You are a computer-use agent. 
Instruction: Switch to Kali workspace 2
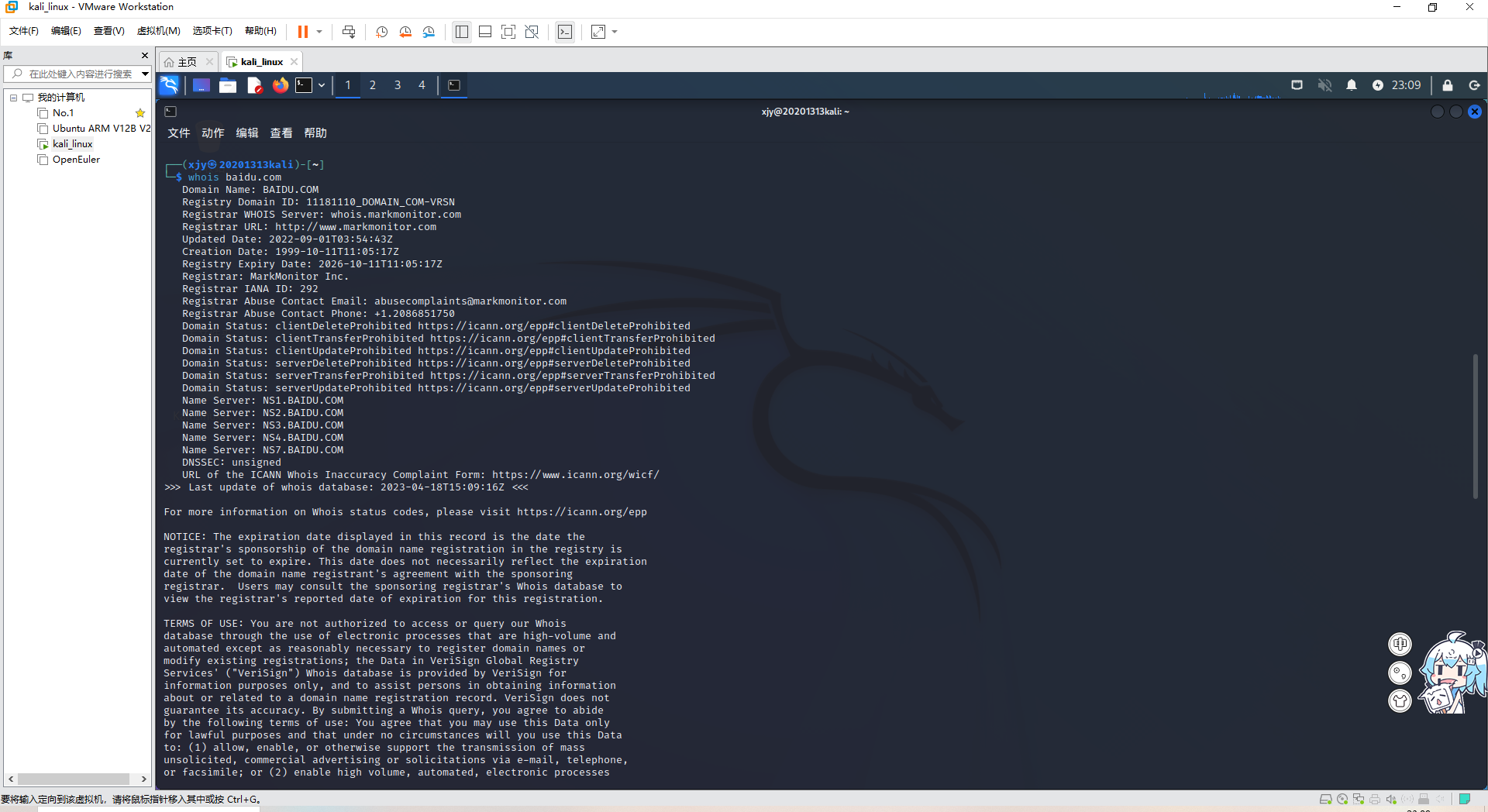(373, 85)
